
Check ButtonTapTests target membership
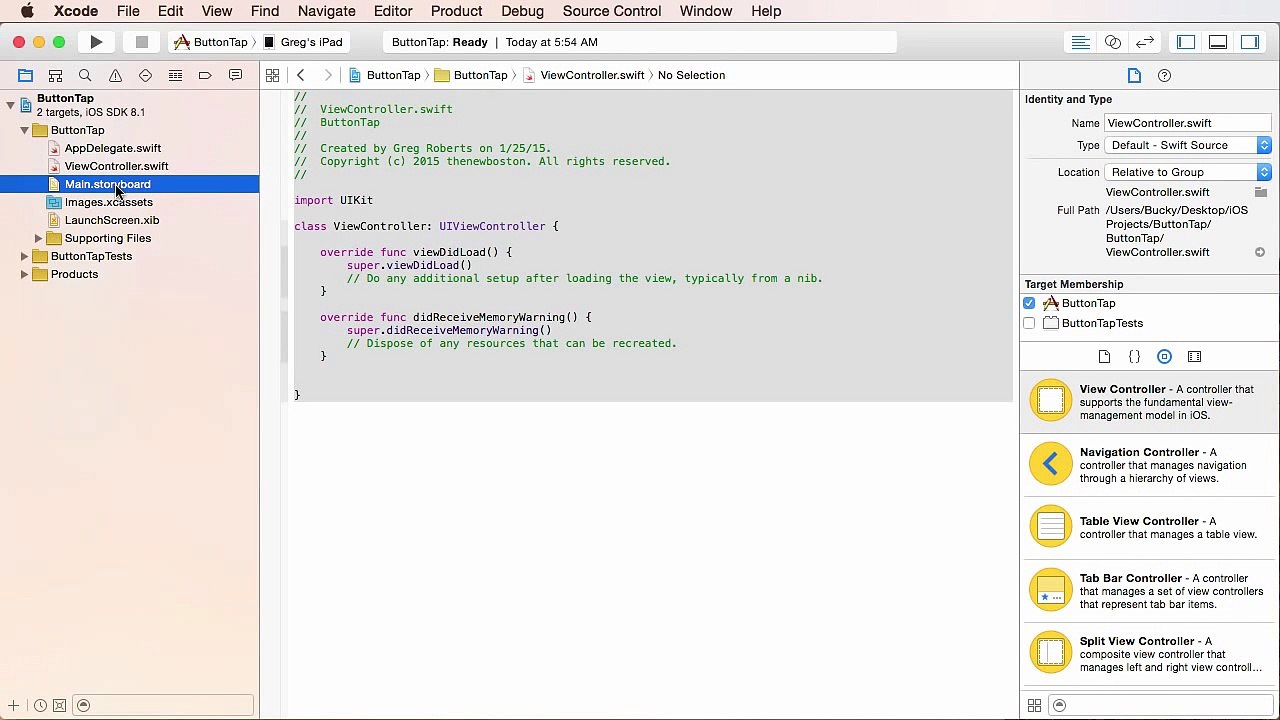pyautogui.click(x=1029, y=323)
